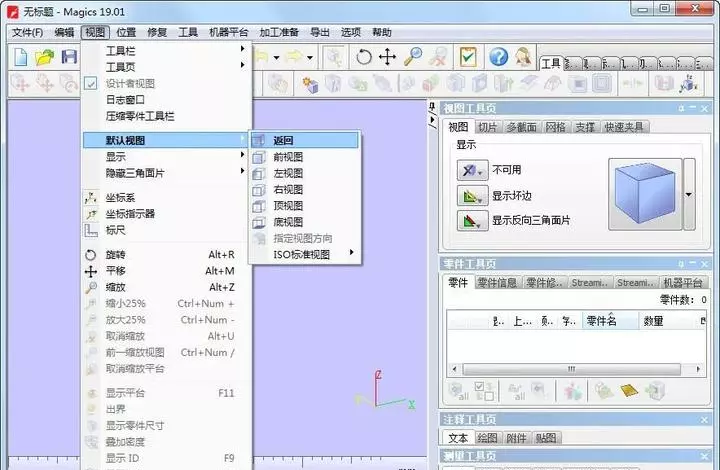The width and height of the screenshot is (720, 470).
Task: Open the 修复 menu in menu bar
Action: 157,32
